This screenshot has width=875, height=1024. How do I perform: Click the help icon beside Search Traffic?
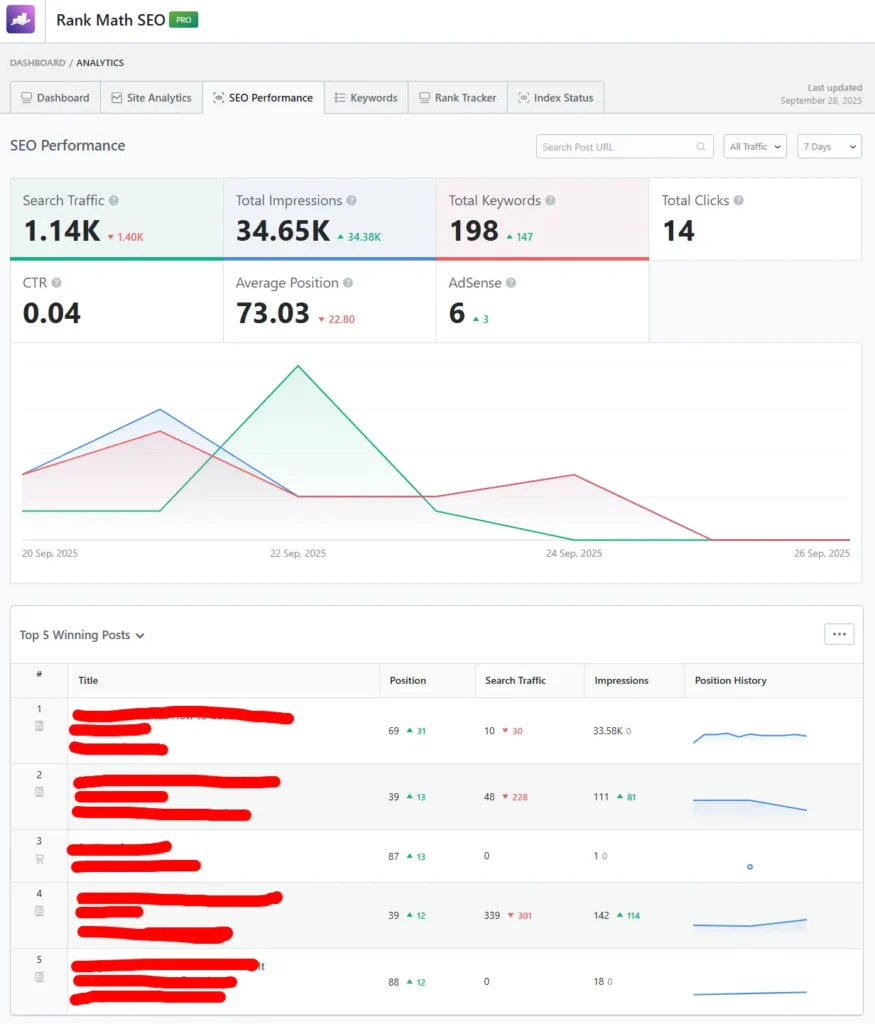114,201
